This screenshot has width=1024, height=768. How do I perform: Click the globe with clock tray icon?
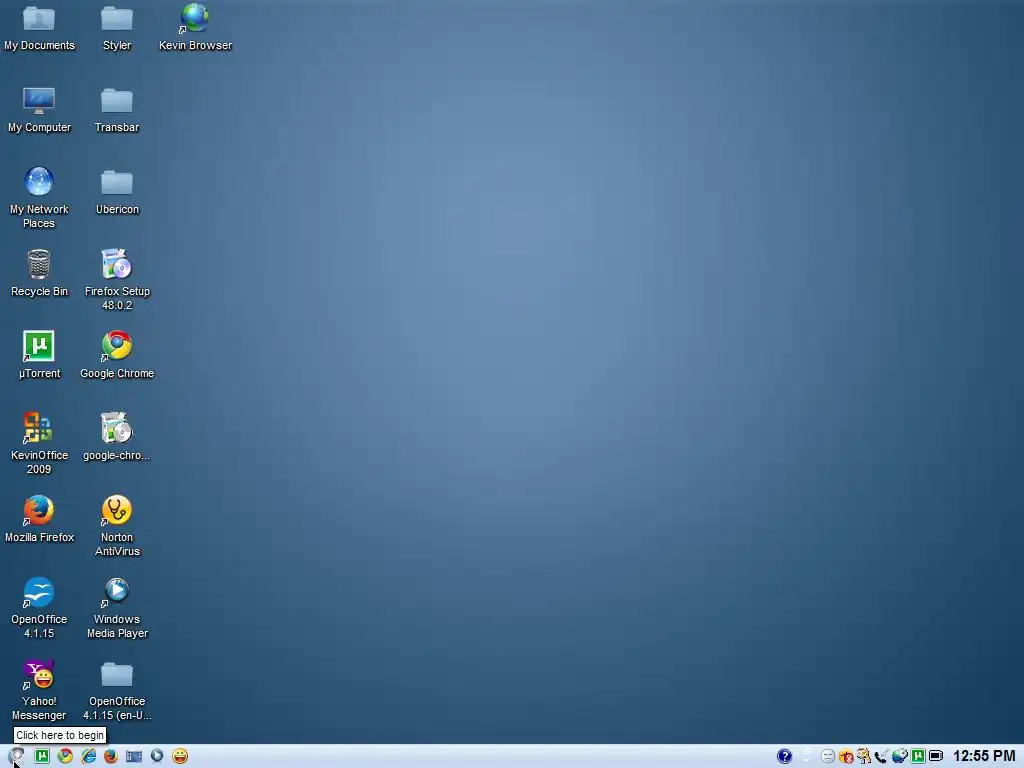(900, 756)
